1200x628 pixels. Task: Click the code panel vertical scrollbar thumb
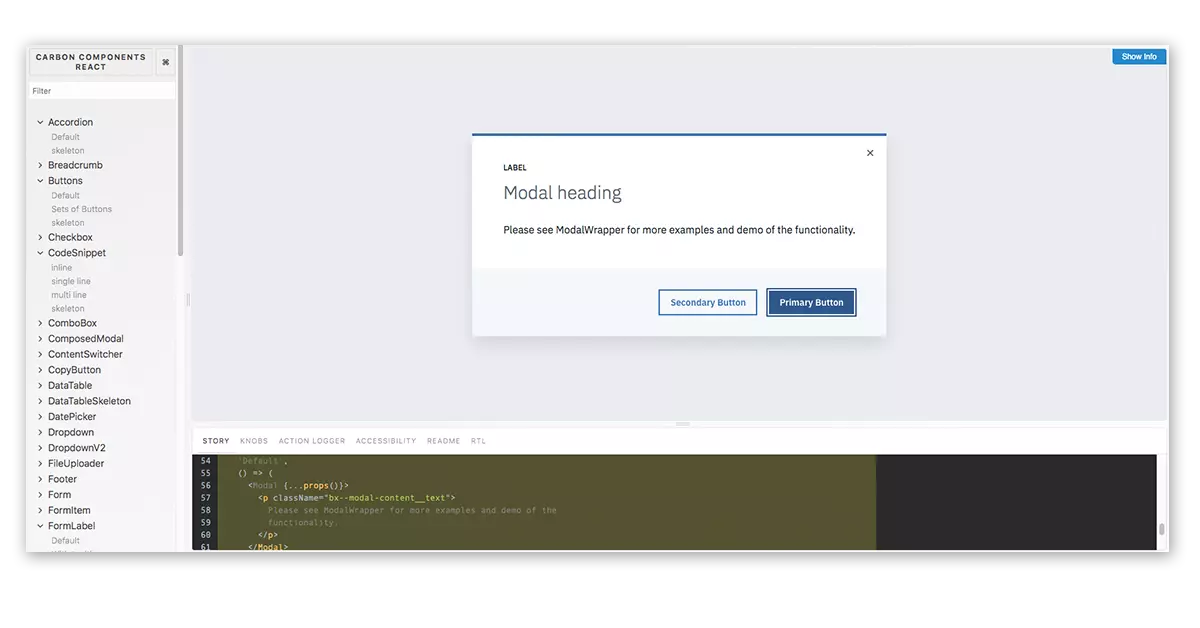(x=1161, y=530)
